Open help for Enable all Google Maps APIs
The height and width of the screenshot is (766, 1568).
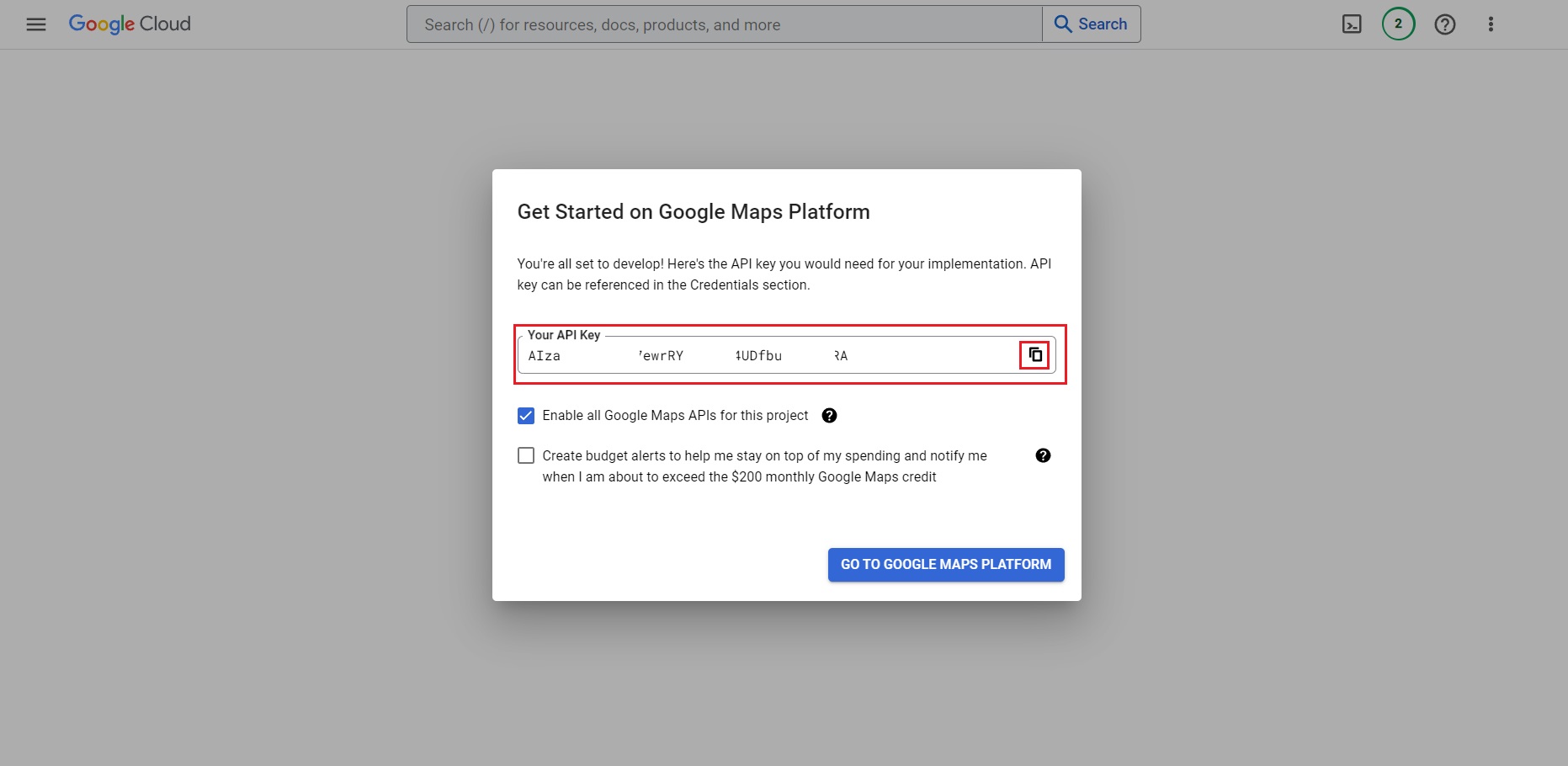829,416
